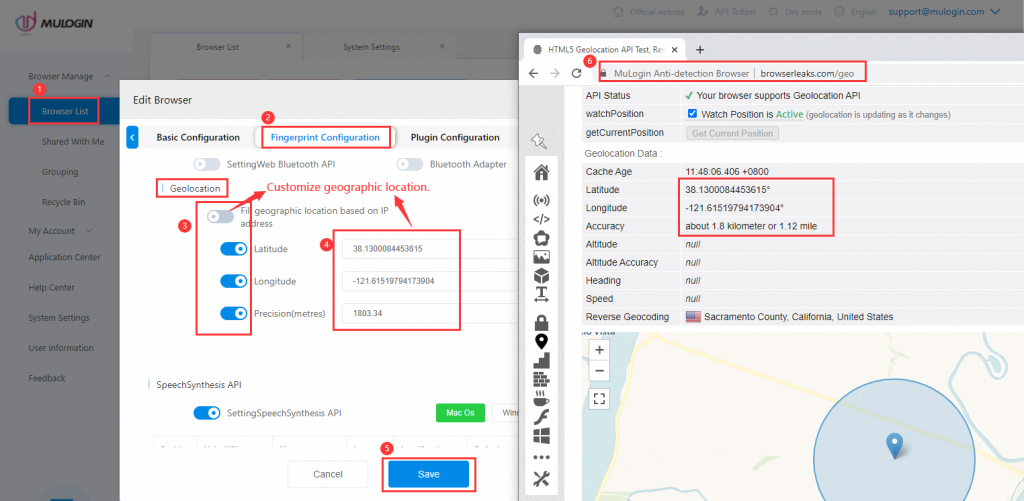This screenshot has height=501, width=1024.
Task: Open the Flash player icon
Action: (541, 416)
